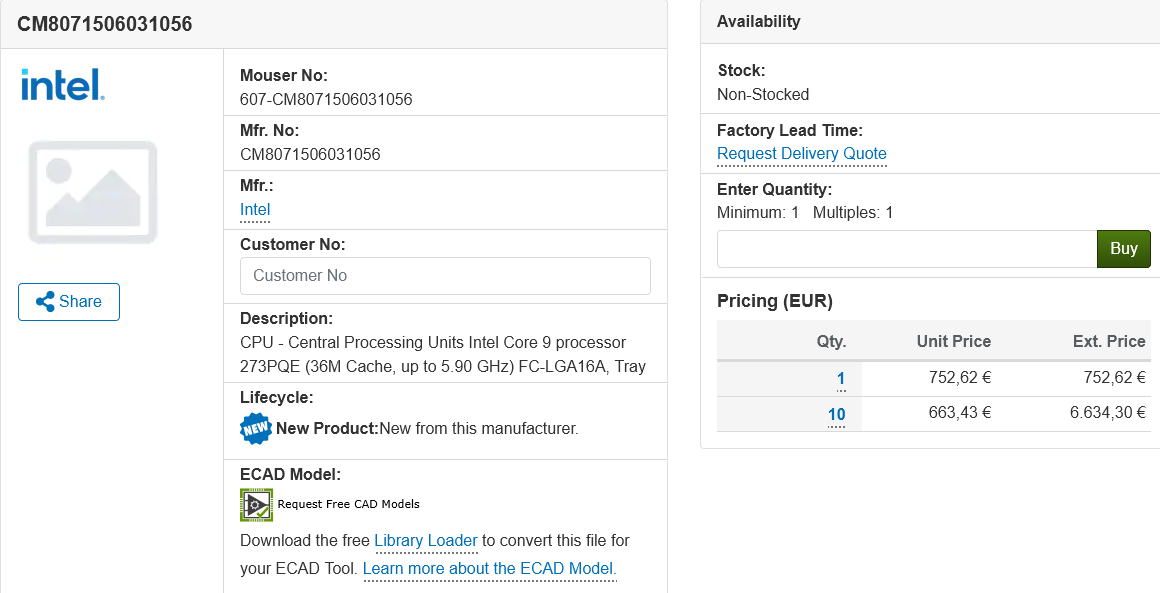Click Request Delivery Quote link

[x=801, y=154]
